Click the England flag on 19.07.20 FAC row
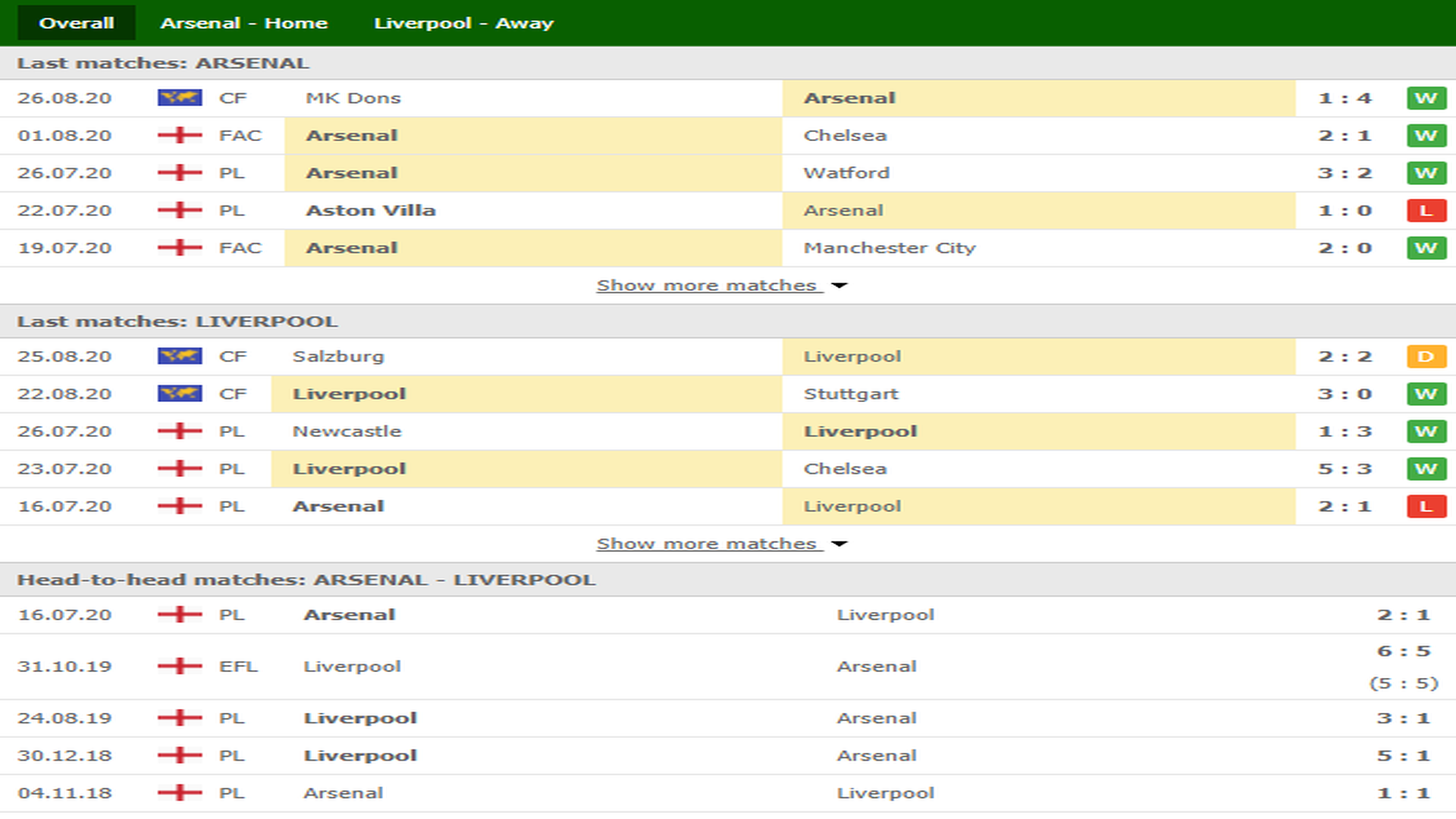 click(180, 248)
